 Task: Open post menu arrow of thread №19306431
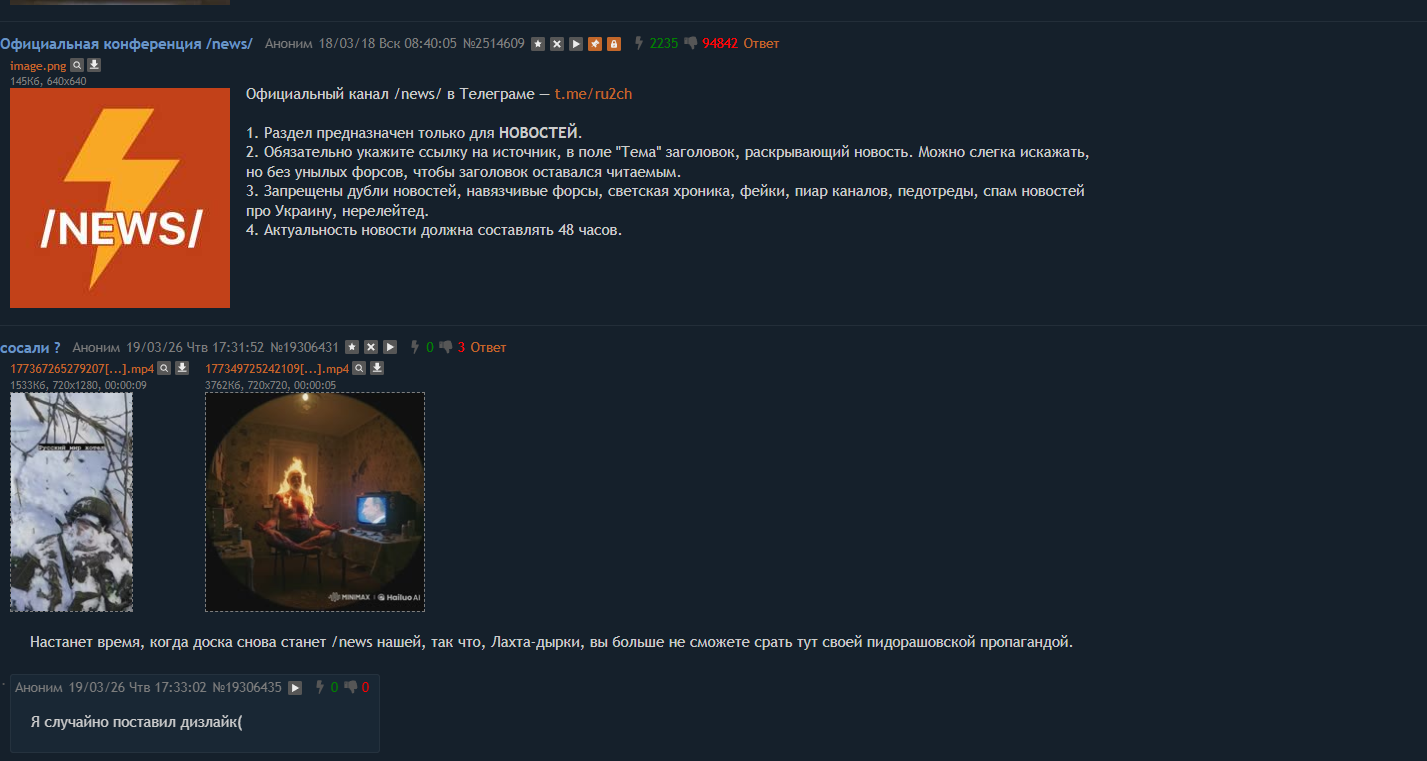pyautogui.click(x=390, y=347)
